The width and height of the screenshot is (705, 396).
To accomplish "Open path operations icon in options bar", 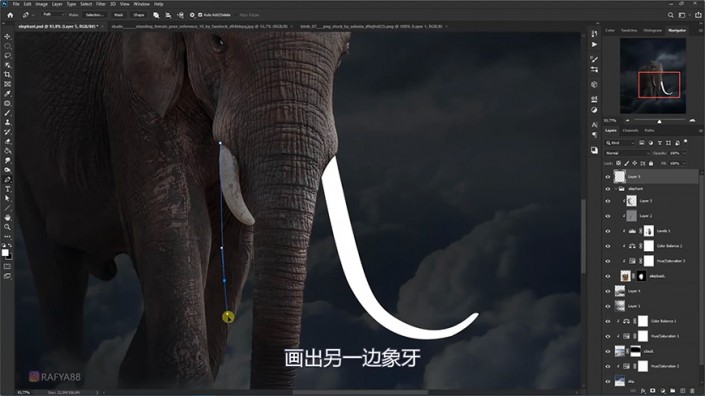I will [x=156, y=15].
